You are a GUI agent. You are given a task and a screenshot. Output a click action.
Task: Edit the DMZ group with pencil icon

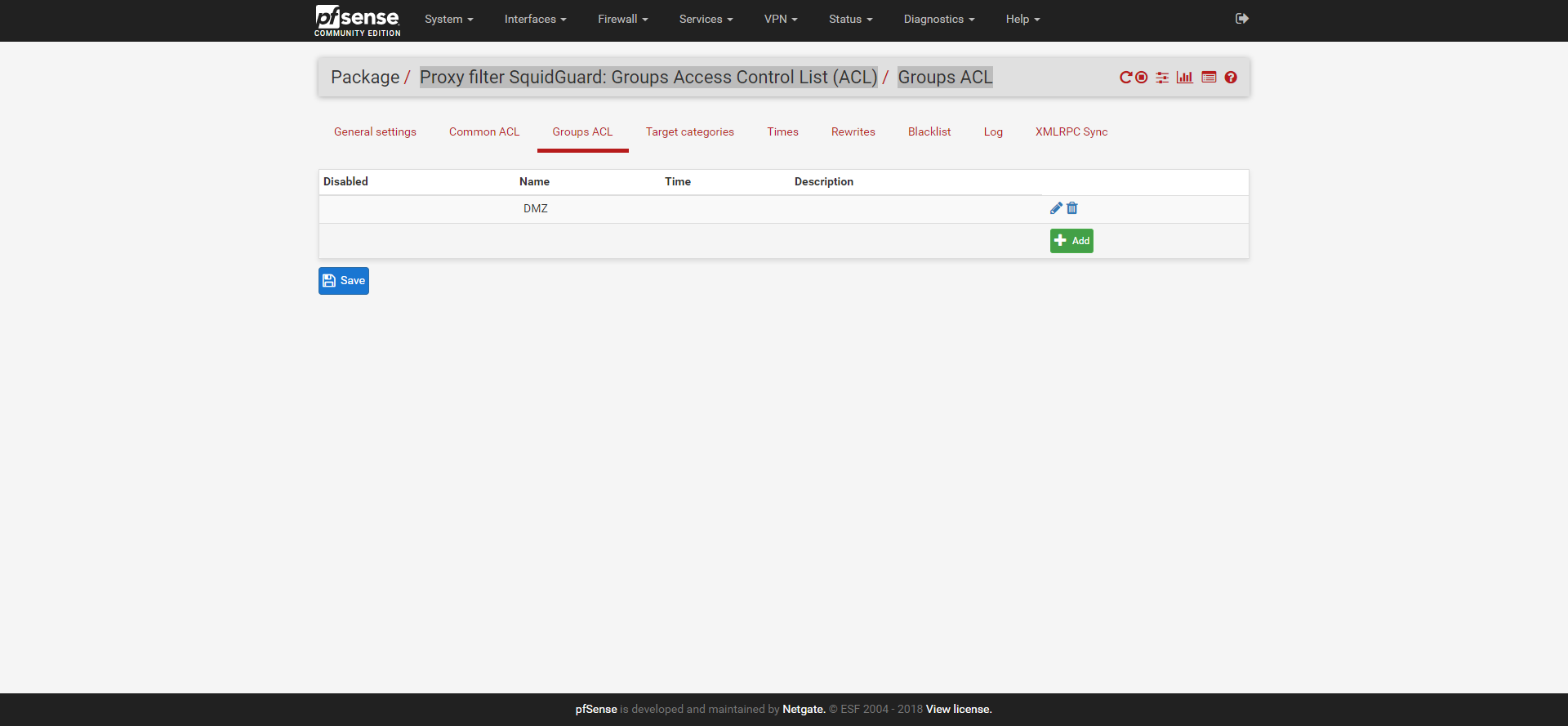point(1056,208)
